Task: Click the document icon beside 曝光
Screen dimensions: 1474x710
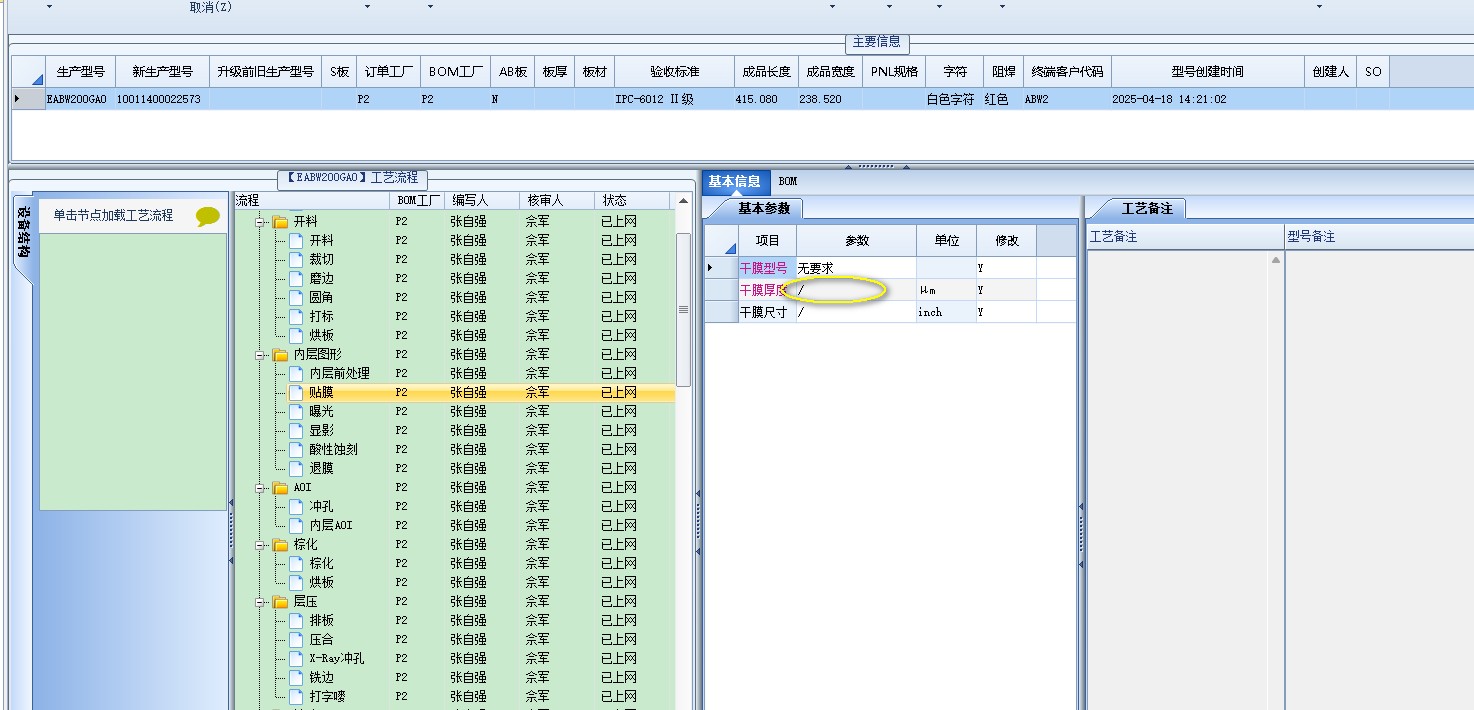Action: [296, 411]
